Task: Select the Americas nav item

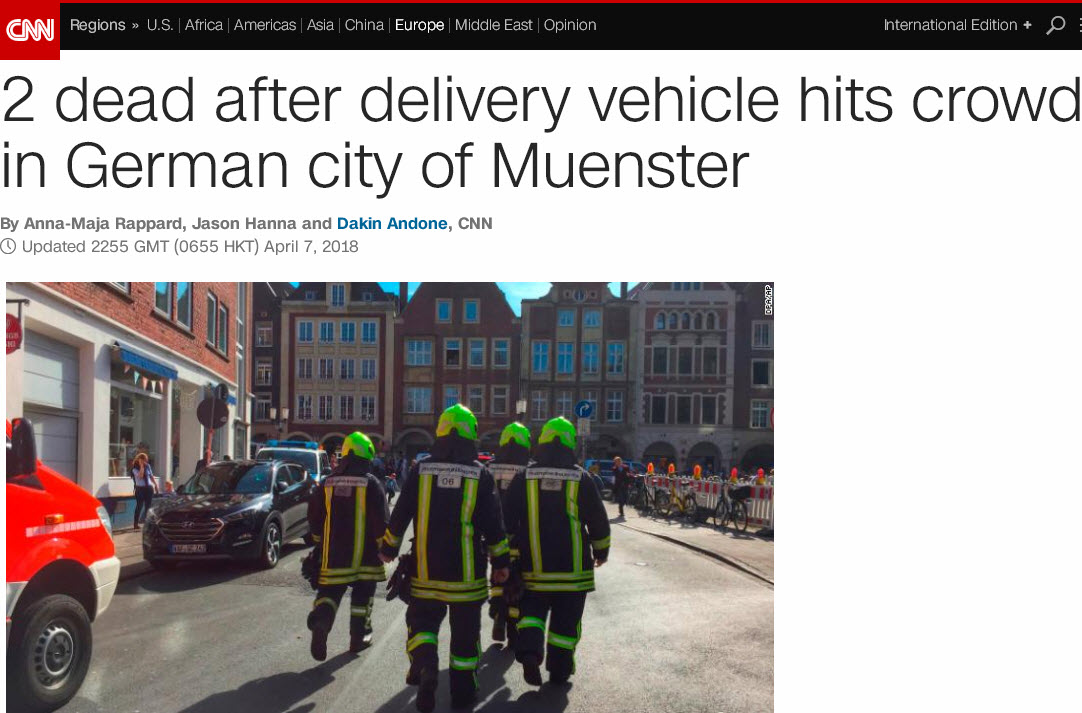Action: point(264,26)
